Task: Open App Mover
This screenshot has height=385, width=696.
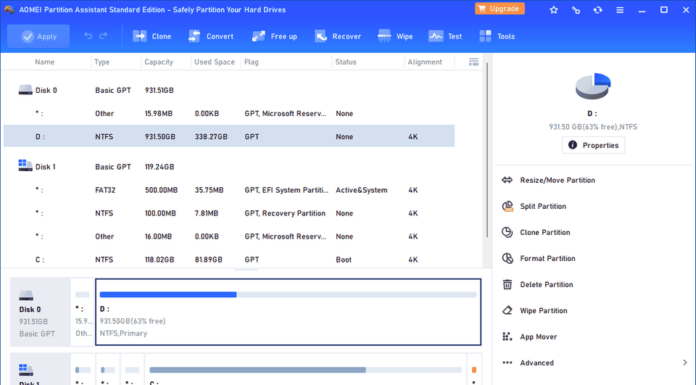Action: point(538,337)
